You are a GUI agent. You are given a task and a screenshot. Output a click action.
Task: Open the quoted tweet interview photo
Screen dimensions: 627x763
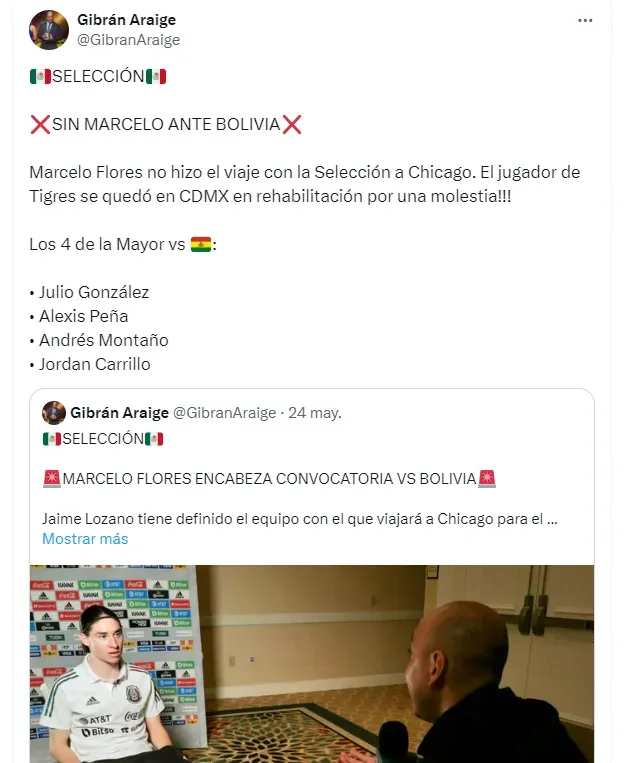point(312,664)
